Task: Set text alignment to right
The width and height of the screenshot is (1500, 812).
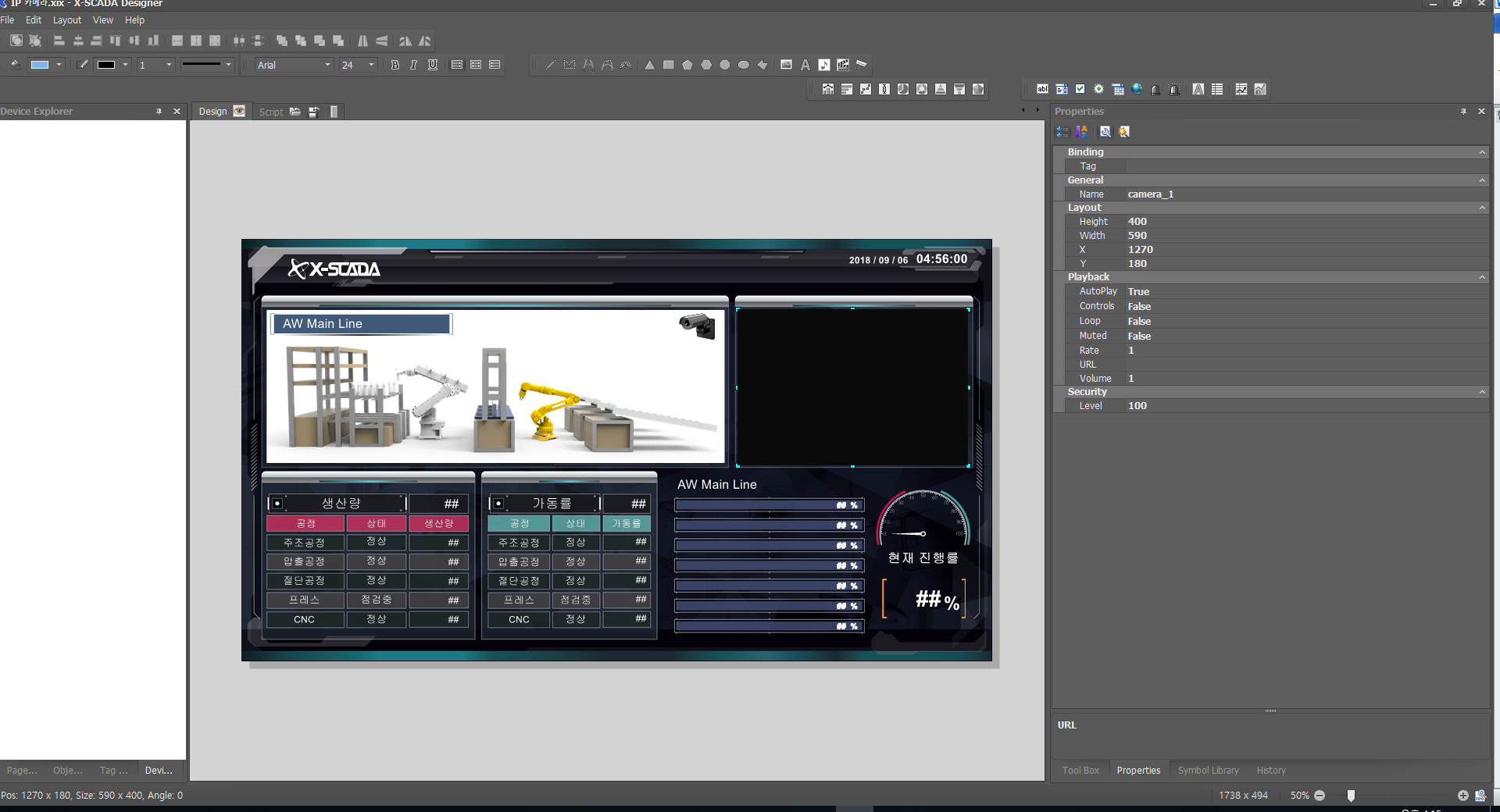Action: 494,65
